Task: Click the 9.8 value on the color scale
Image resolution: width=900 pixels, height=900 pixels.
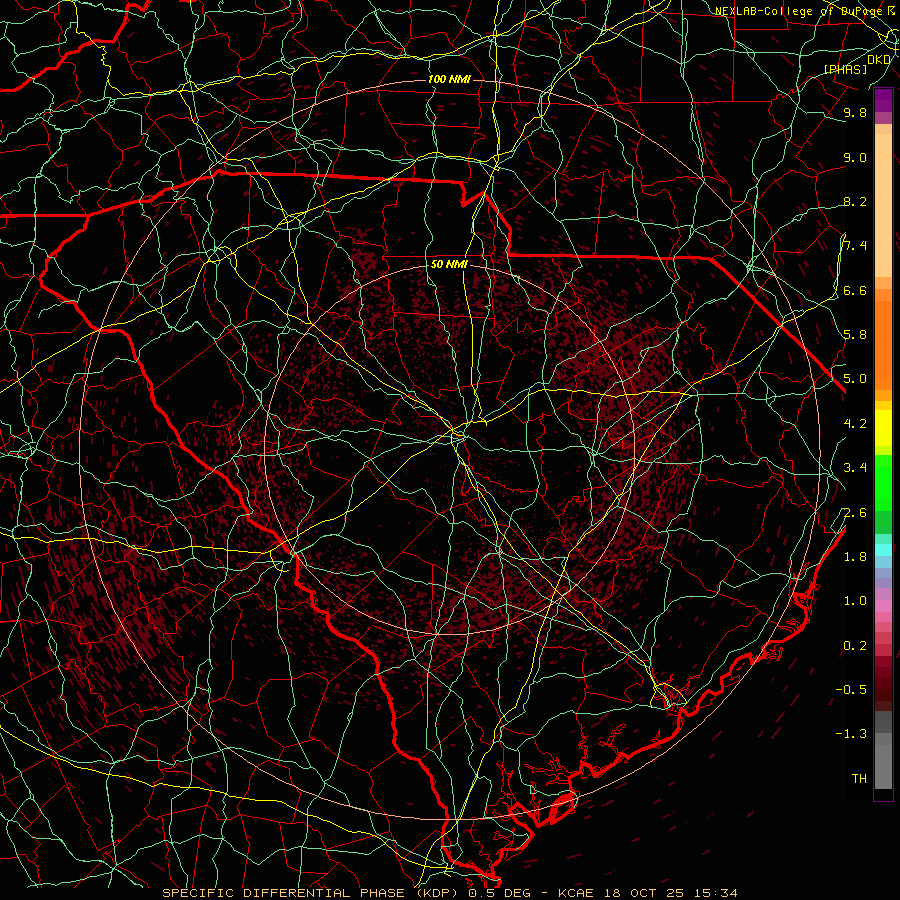Action: click(x=855, y=112)
